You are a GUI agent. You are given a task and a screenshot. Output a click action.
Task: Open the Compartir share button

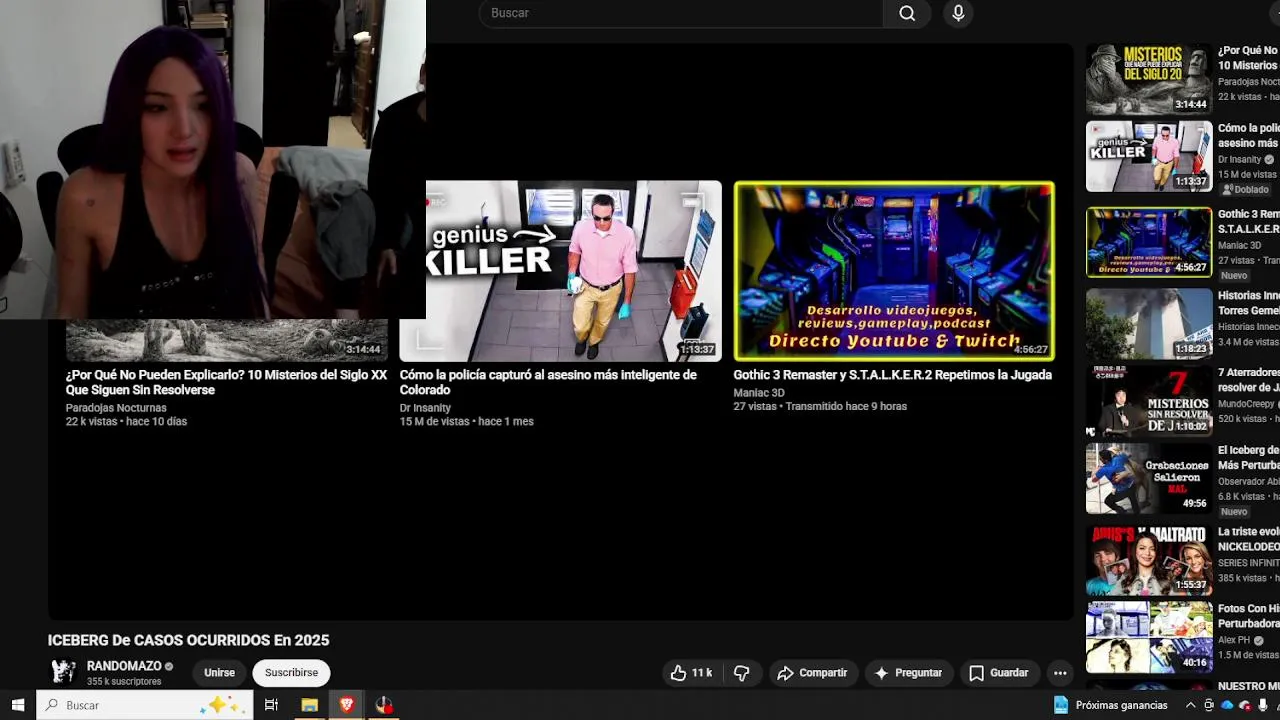tap(812, 673)
